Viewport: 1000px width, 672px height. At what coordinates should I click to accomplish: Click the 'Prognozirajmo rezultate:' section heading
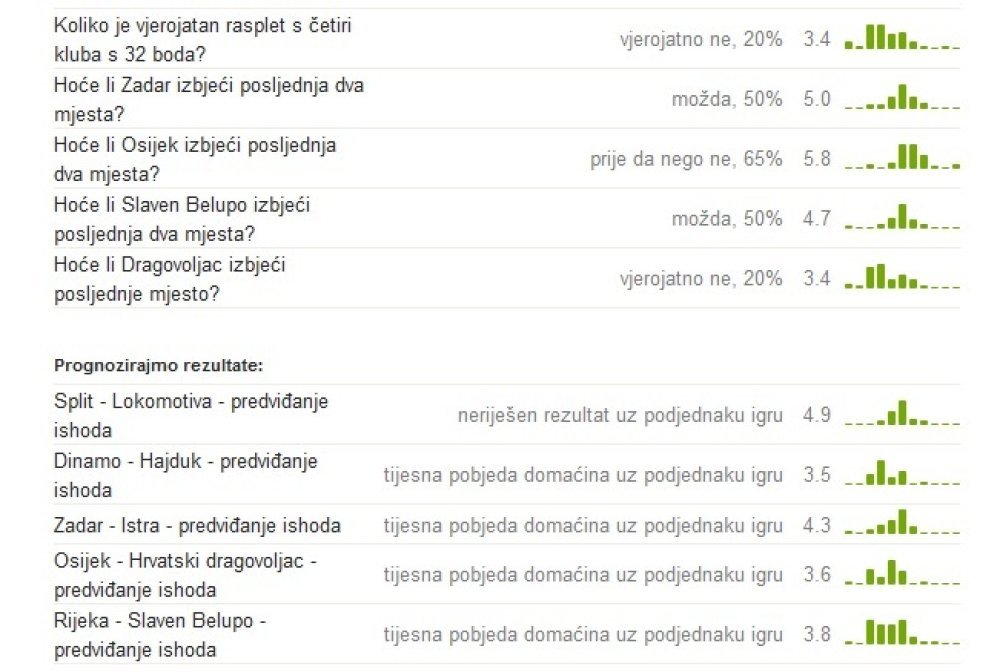click(159, 365)
